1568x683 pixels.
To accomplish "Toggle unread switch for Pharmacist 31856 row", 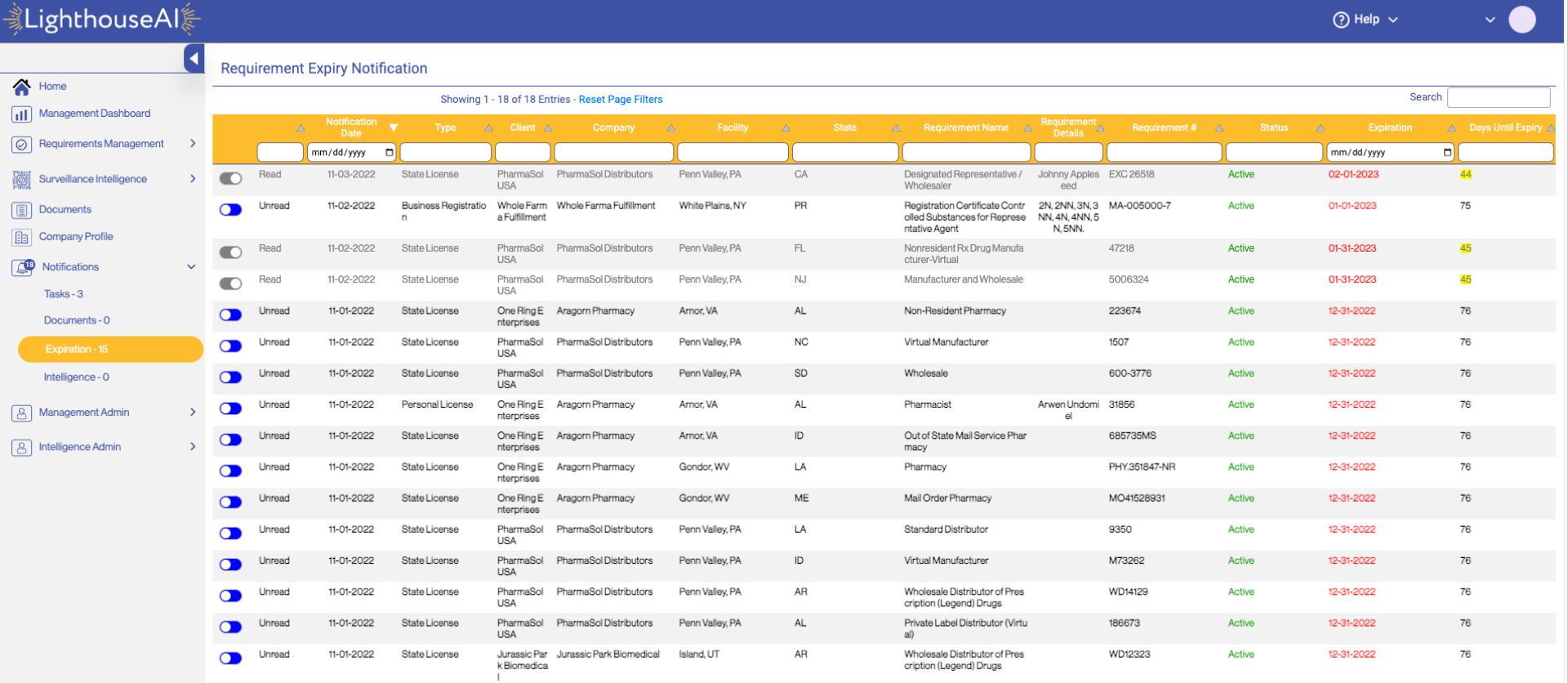I will pyautogui.click(x=231, y=408).
